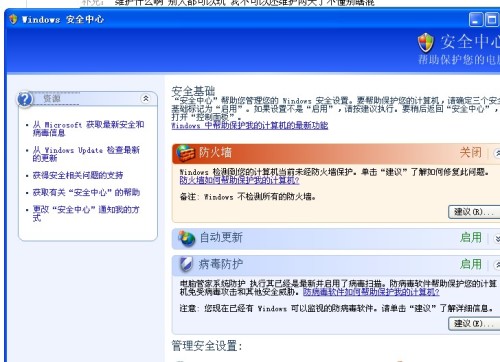Collapse the 病毒防护 section chevron
Image resolution: width=500 pixels, height=362 pixels.
tap(497, 265)
